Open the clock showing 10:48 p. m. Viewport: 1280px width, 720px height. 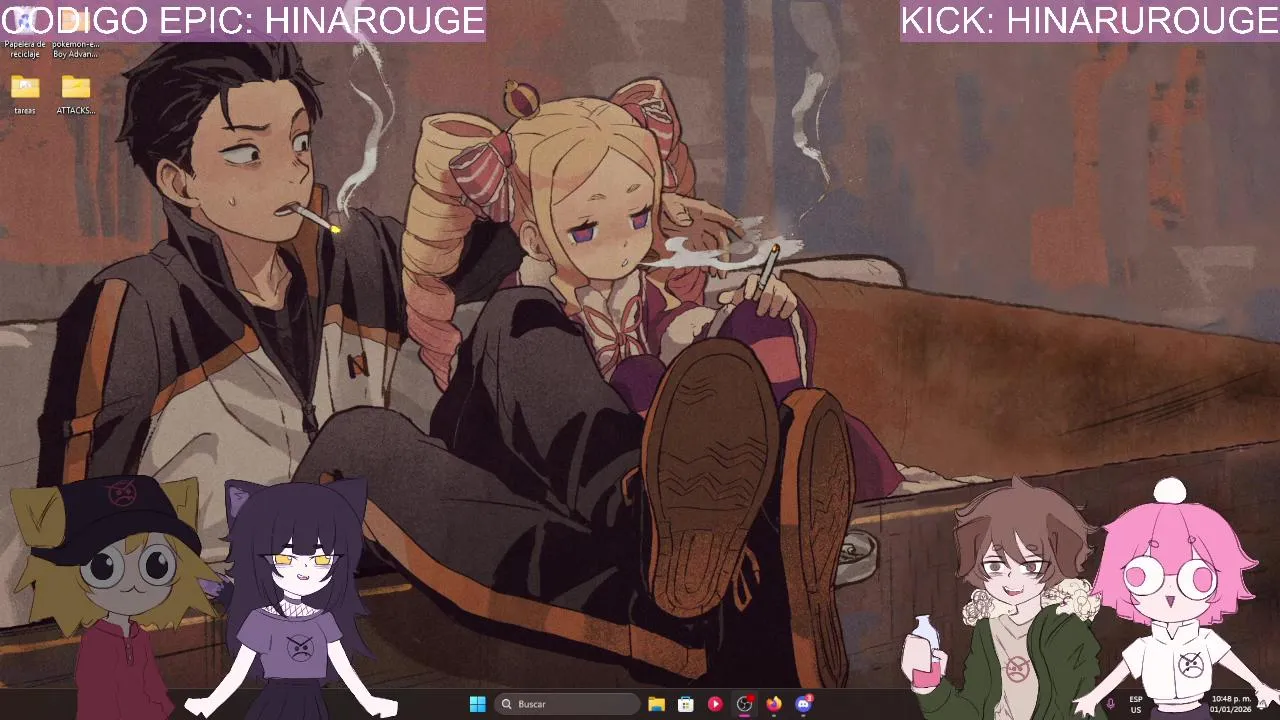[1229, 704]
